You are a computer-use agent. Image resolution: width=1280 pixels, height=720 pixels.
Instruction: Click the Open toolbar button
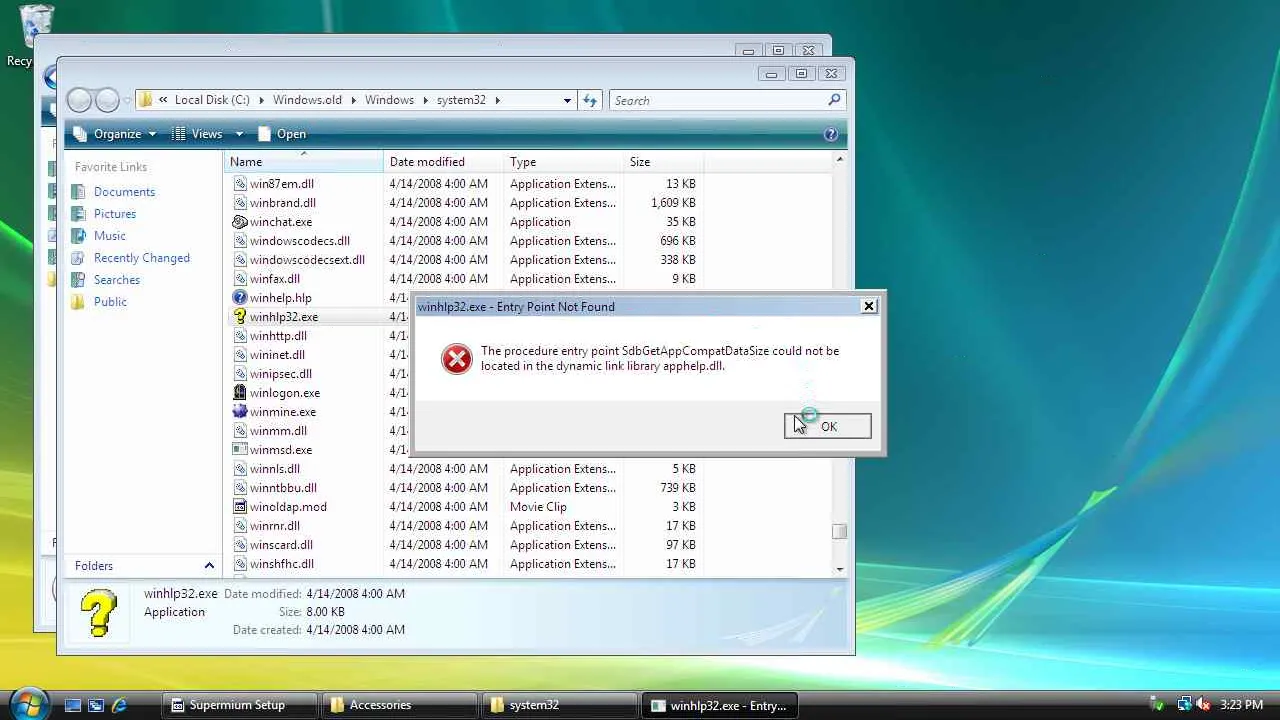pos(282,134)
